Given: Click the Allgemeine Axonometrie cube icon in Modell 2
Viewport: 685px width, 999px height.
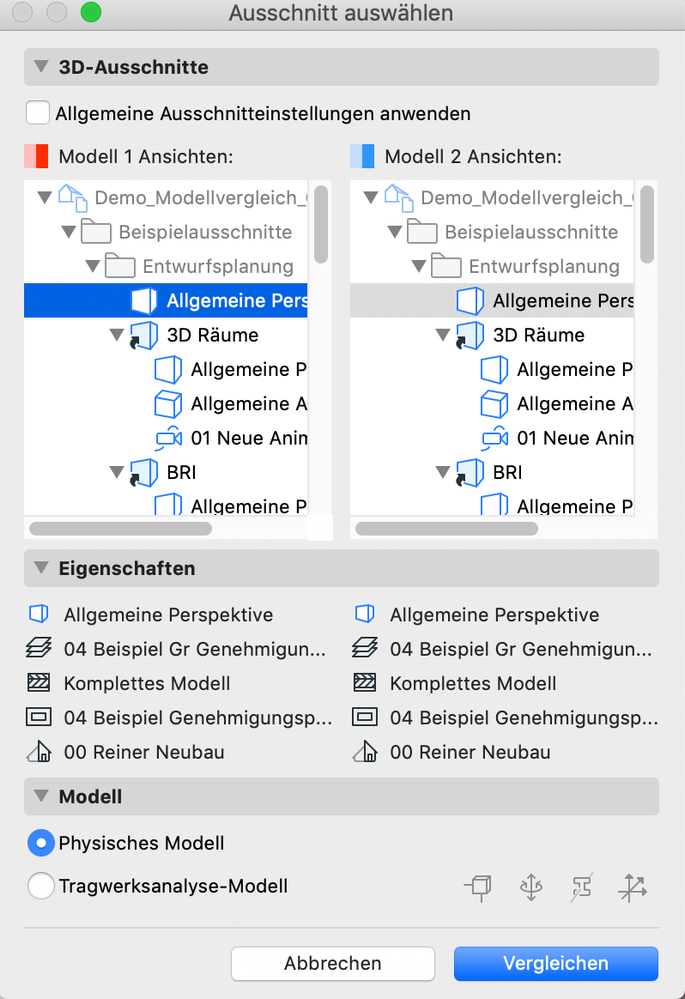Looking at the screenshot, I should coord(494,404).
